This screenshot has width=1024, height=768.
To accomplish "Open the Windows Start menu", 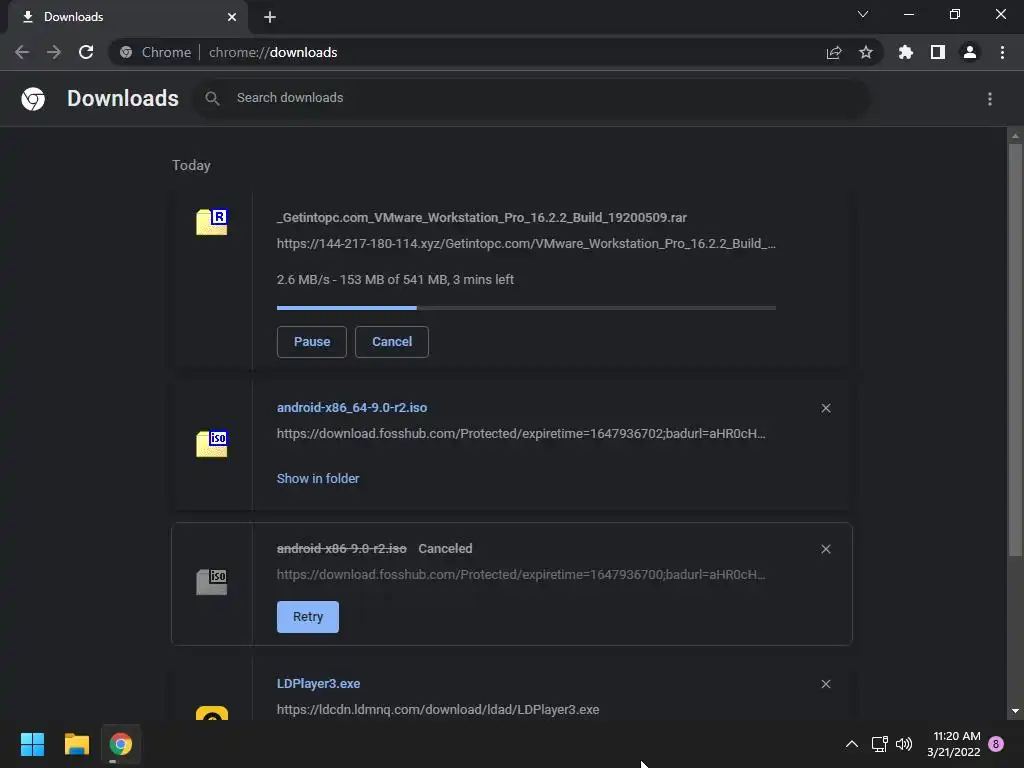I will 32,744.
